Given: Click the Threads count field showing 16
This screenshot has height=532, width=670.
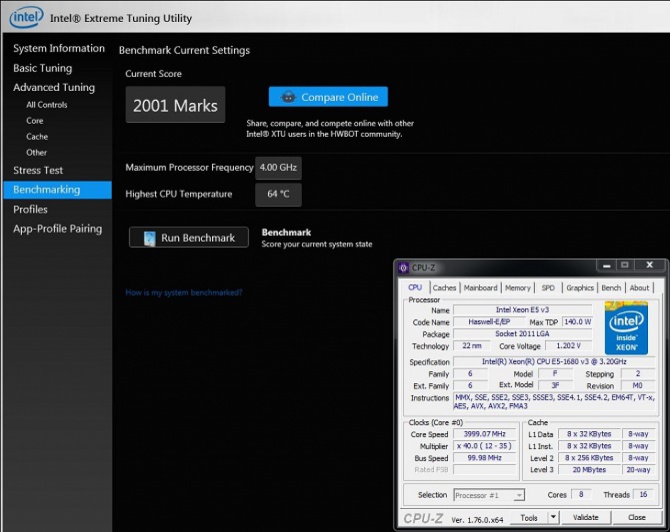Looking at the screenshot, I should (643, 494).
